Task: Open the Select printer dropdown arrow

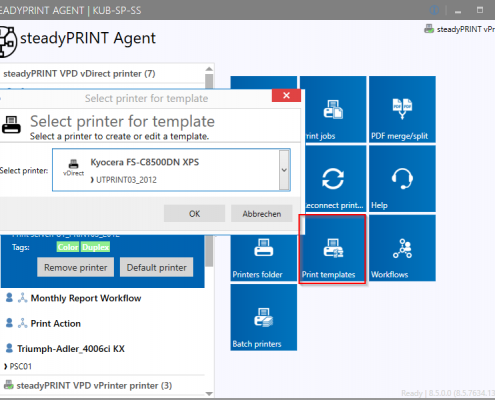Action: pos(284,170)
